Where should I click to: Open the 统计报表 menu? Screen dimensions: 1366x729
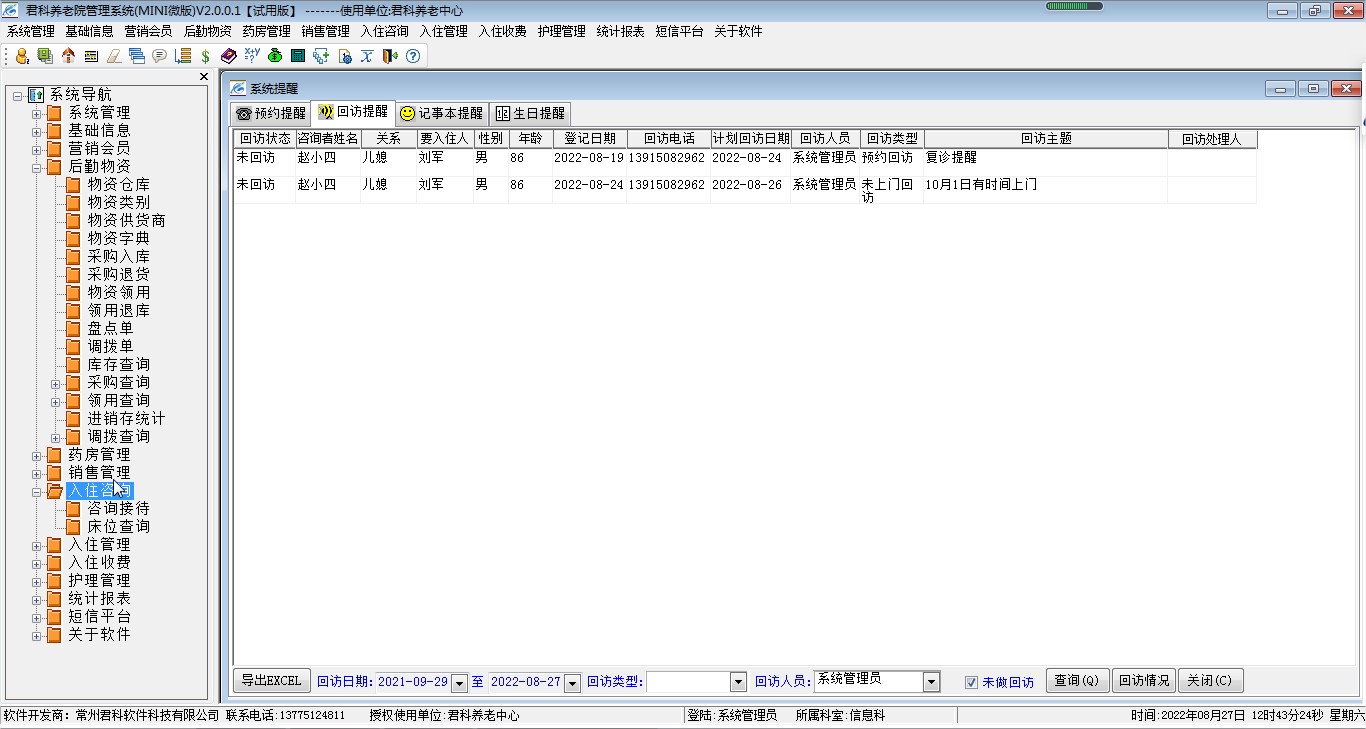click(620, 31)
